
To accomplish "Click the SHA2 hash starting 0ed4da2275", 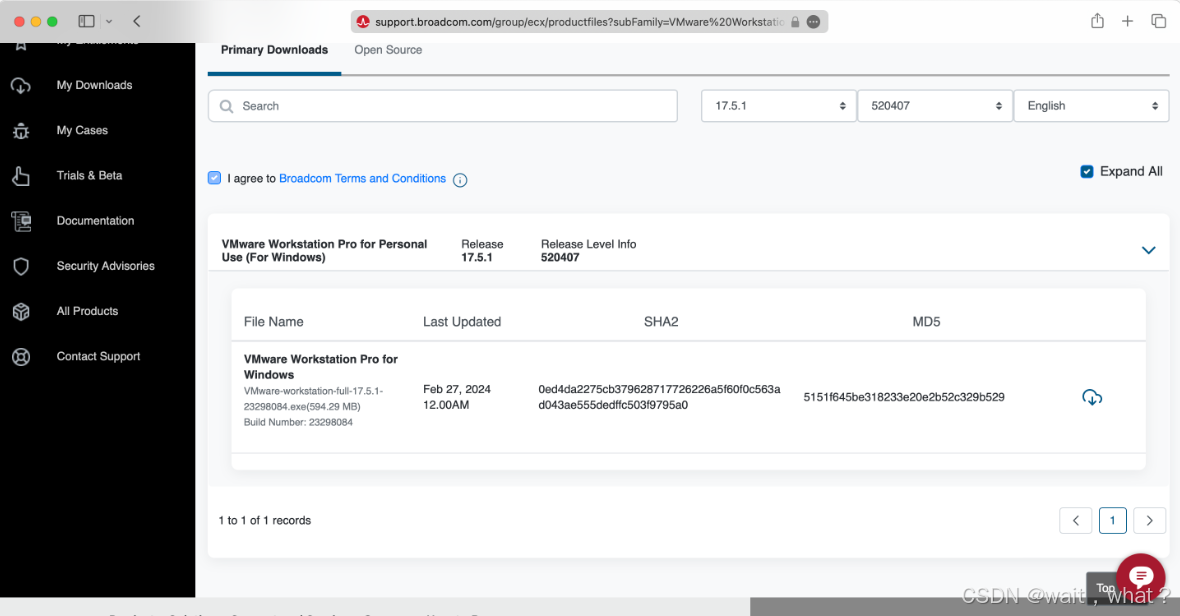I will coord(659,397).
